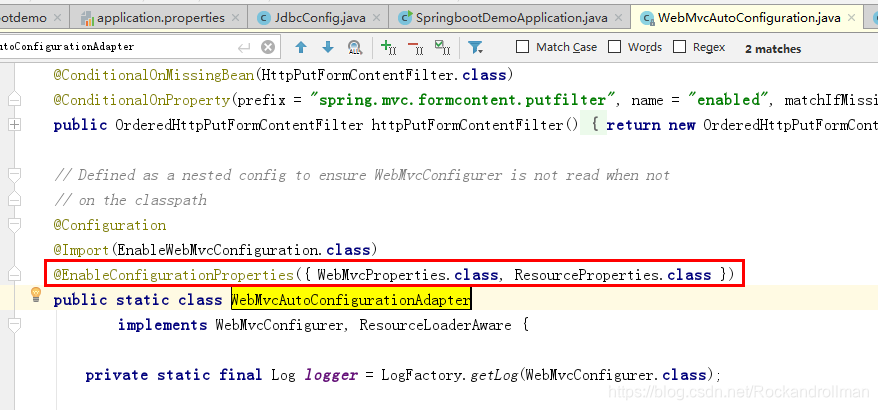The width and height of the screenshot is (878, 410).
Task: Enable the Regex checkbox
Action: tap(679, 46)
